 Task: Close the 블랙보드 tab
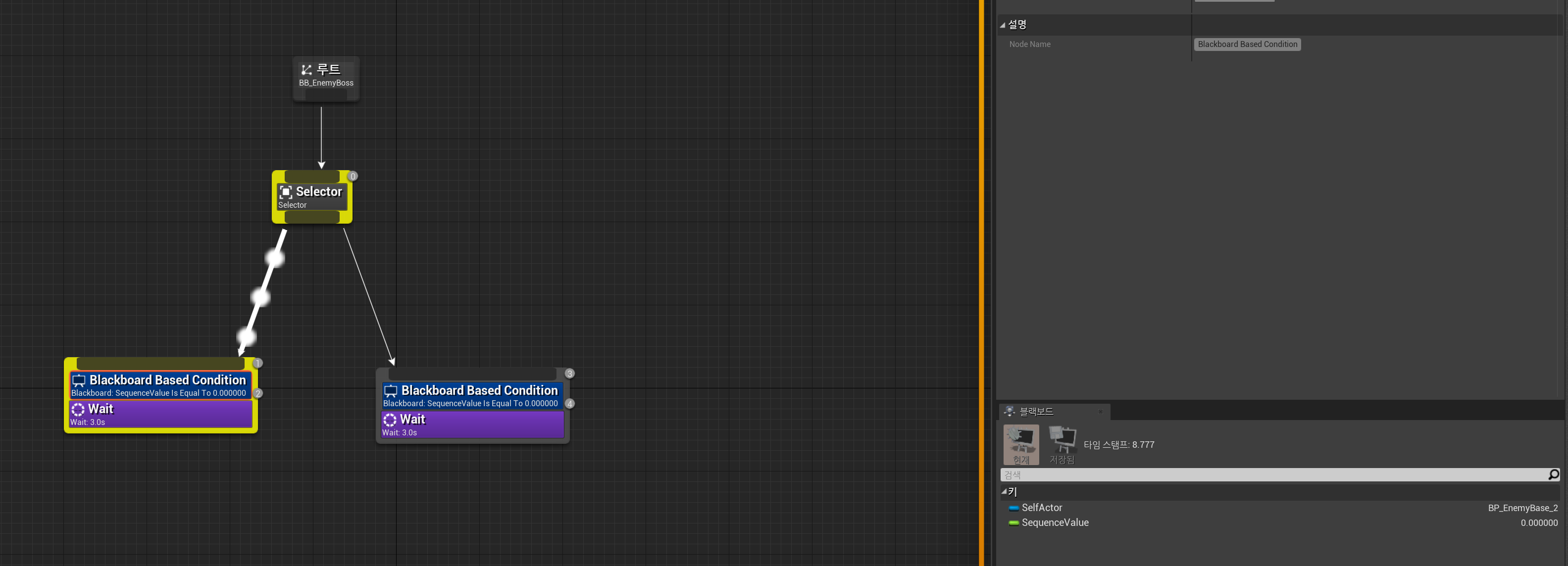pos(1100,412)
